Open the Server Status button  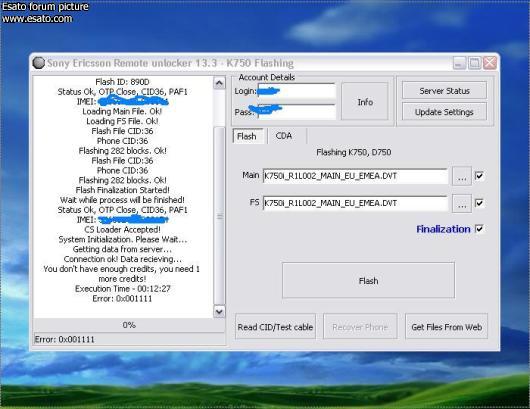tap(444, 91)
